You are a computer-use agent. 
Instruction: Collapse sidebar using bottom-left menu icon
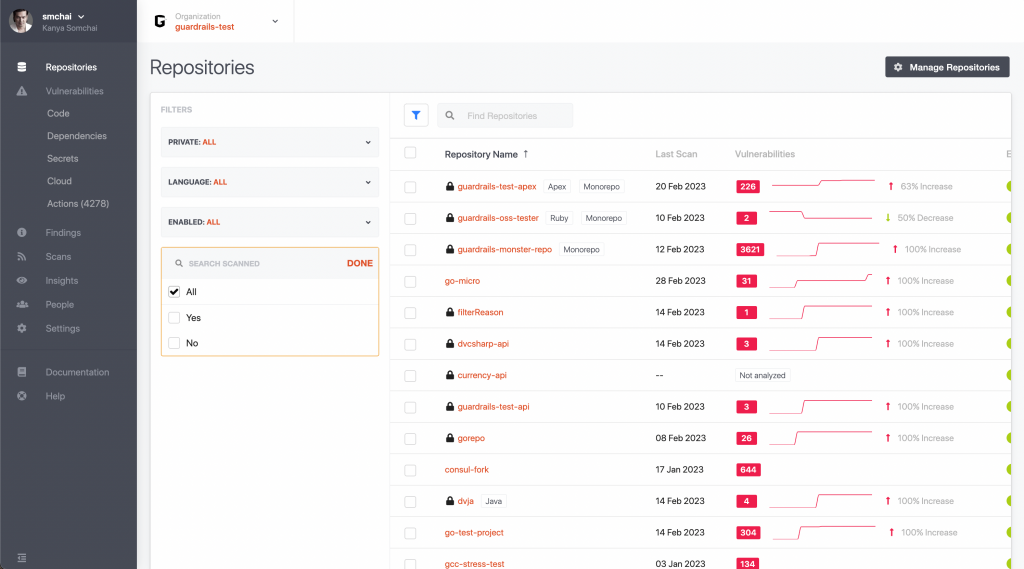point(22,558)
